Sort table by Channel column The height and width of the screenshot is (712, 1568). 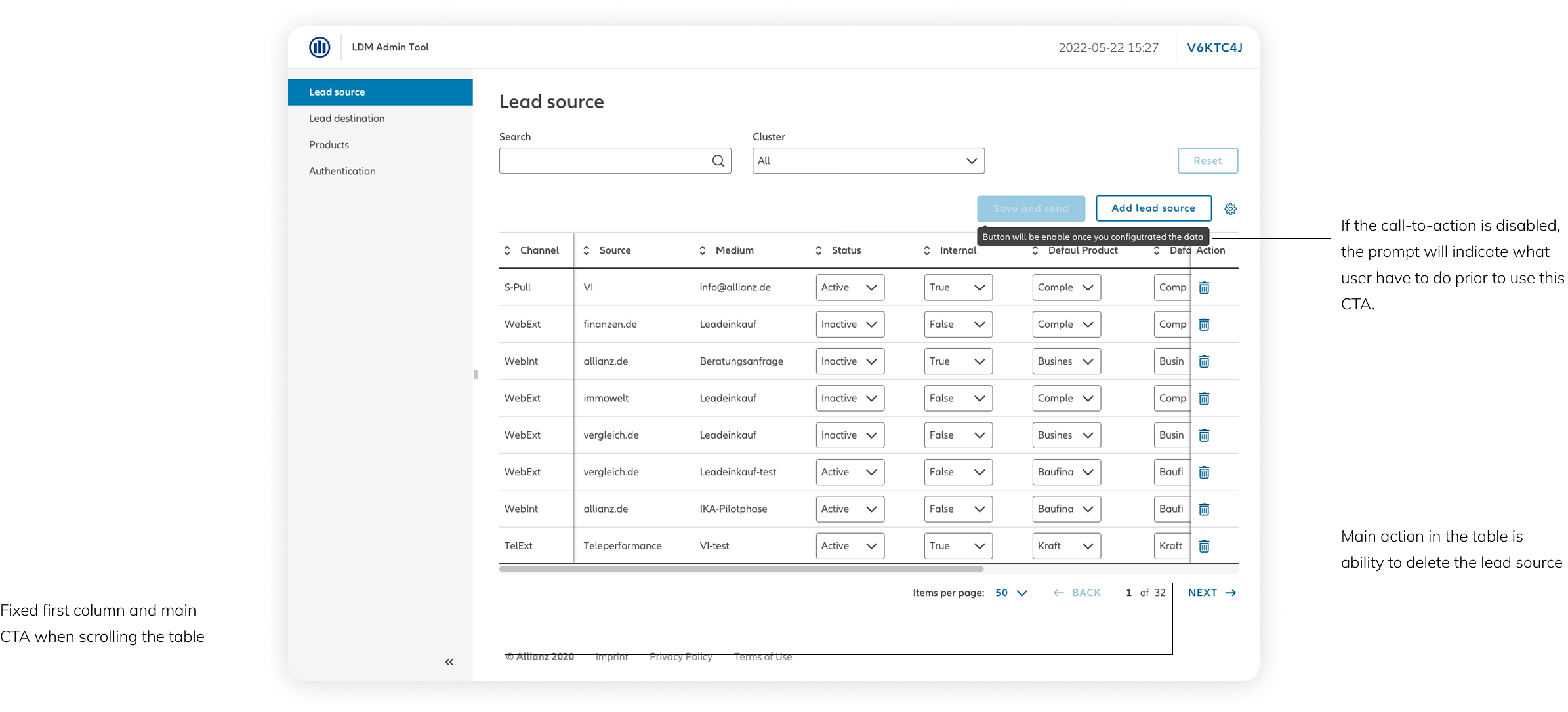point(507,250)
